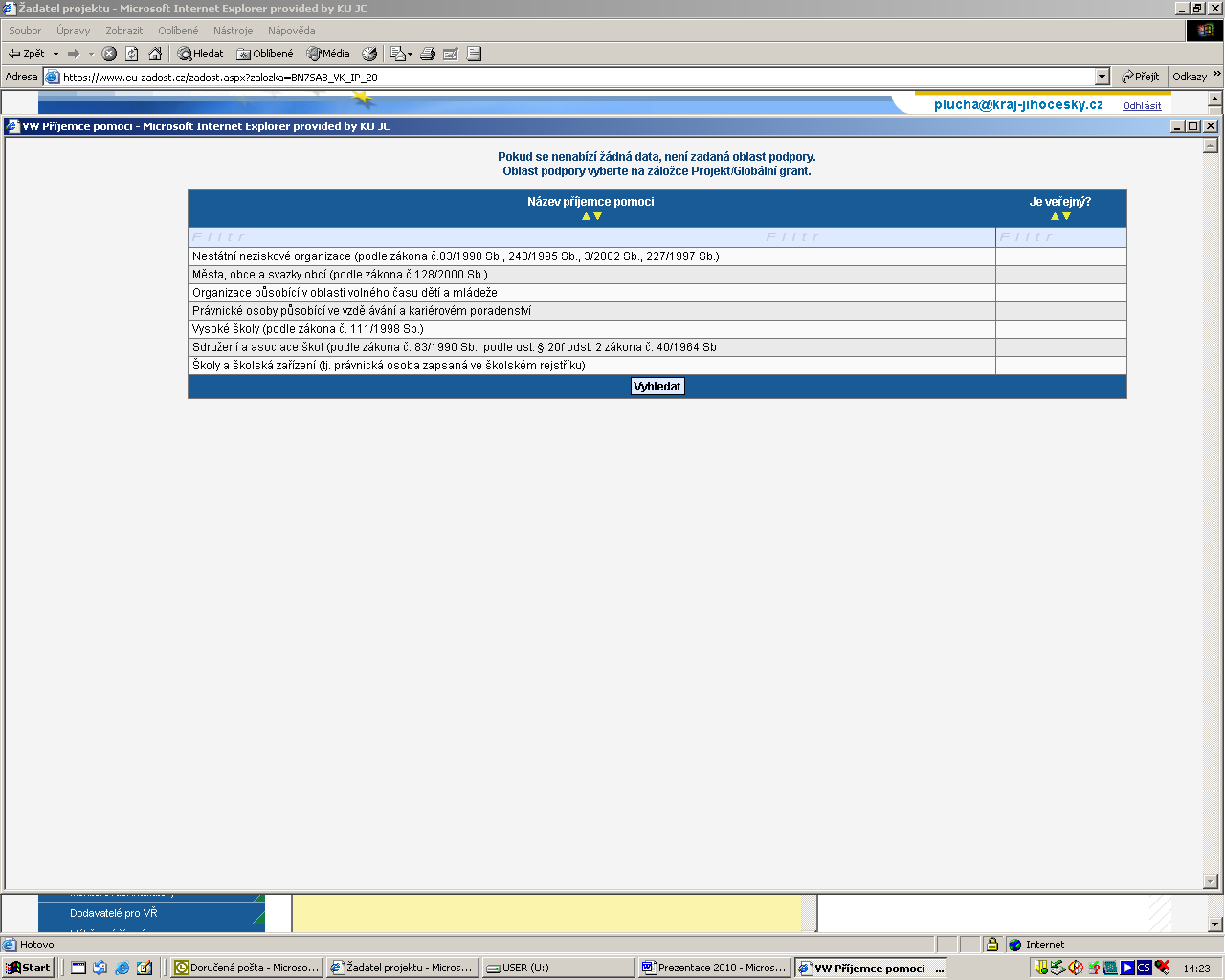Open the Média toolbar button
Image resolution: width=1225 pixels, height=980 pixels.
[x=328, y=54]
